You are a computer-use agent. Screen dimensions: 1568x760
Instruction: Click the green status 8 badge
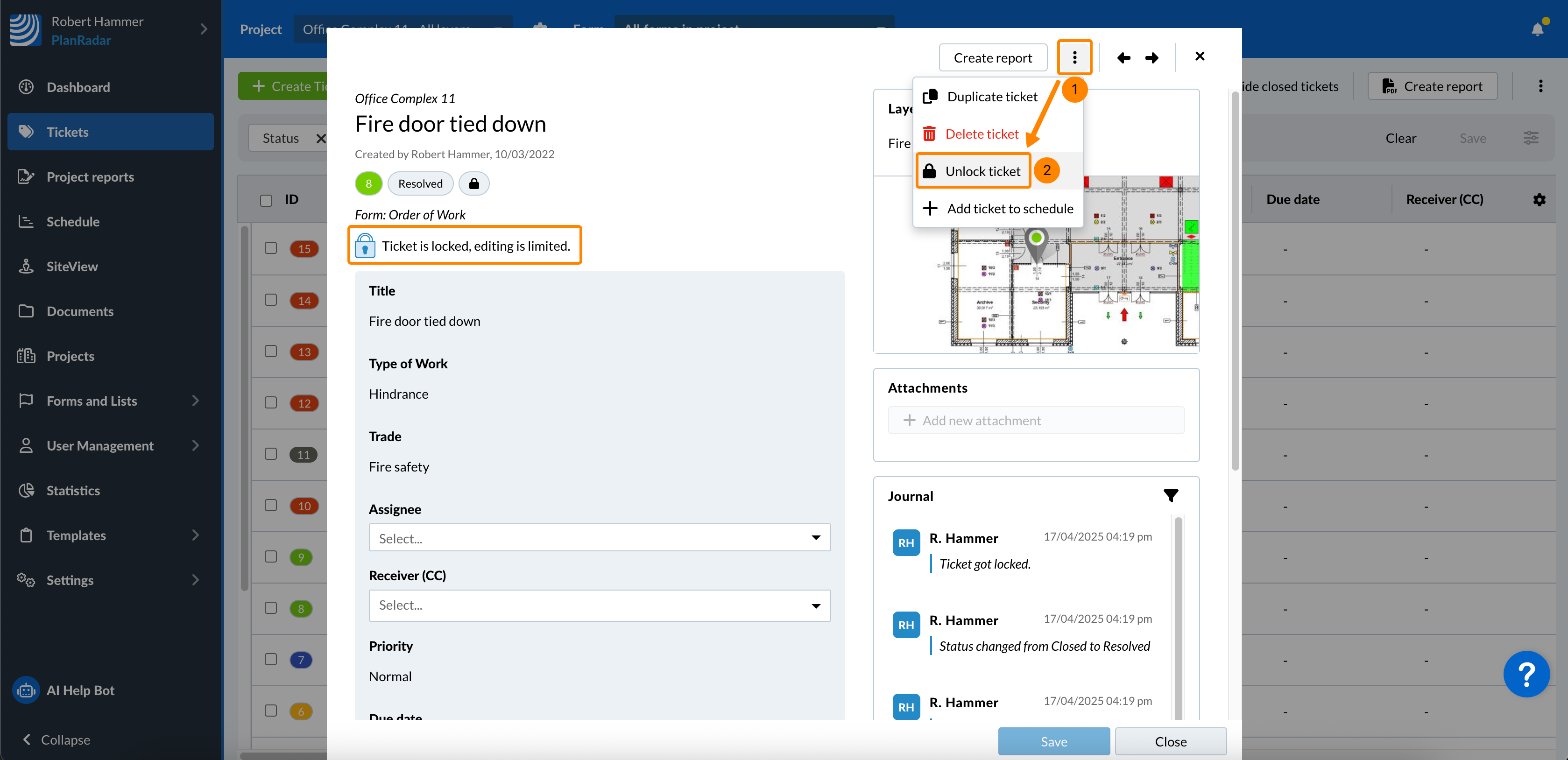pyautogui.click(x=368, y=183)
